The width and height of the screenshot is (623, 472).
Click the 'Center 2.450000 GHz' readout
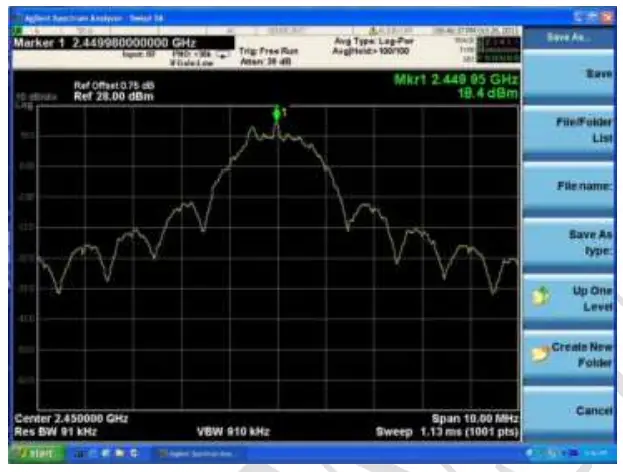click(x=72, y=418)
